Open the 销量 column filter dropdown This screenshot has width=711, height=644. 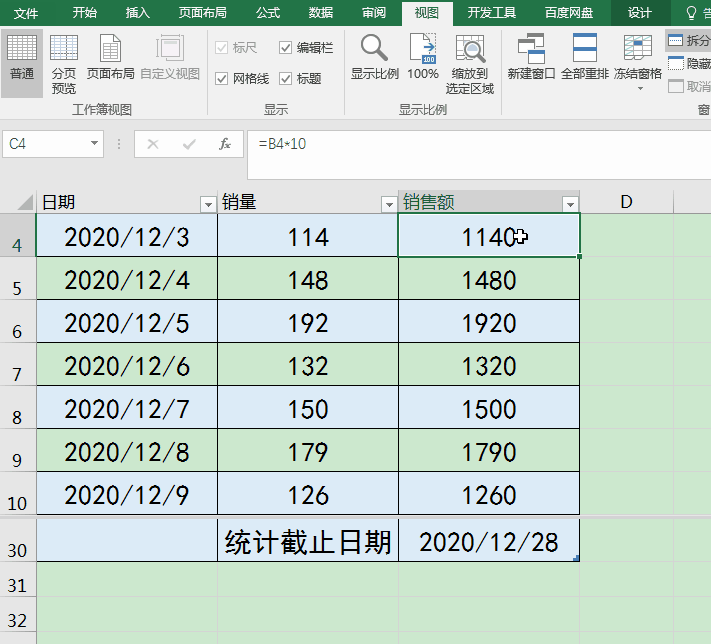[x=389, y=205]
